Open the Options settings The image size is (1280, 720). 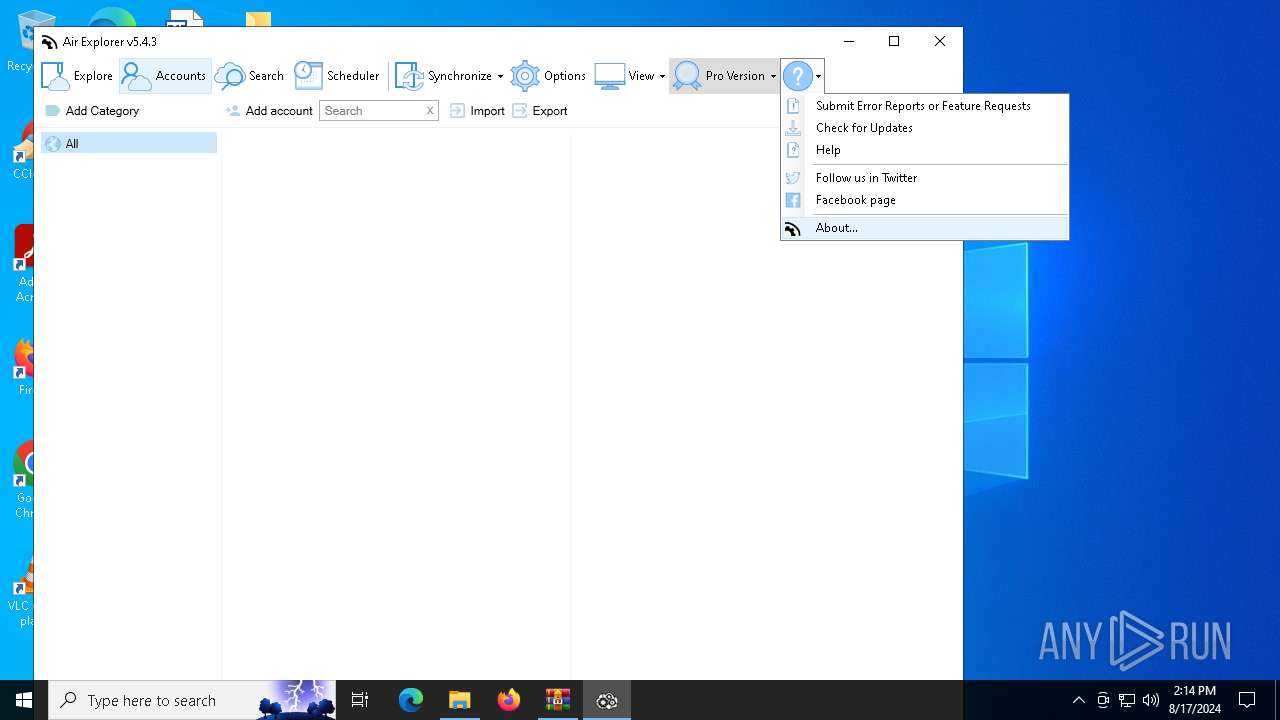548,76
